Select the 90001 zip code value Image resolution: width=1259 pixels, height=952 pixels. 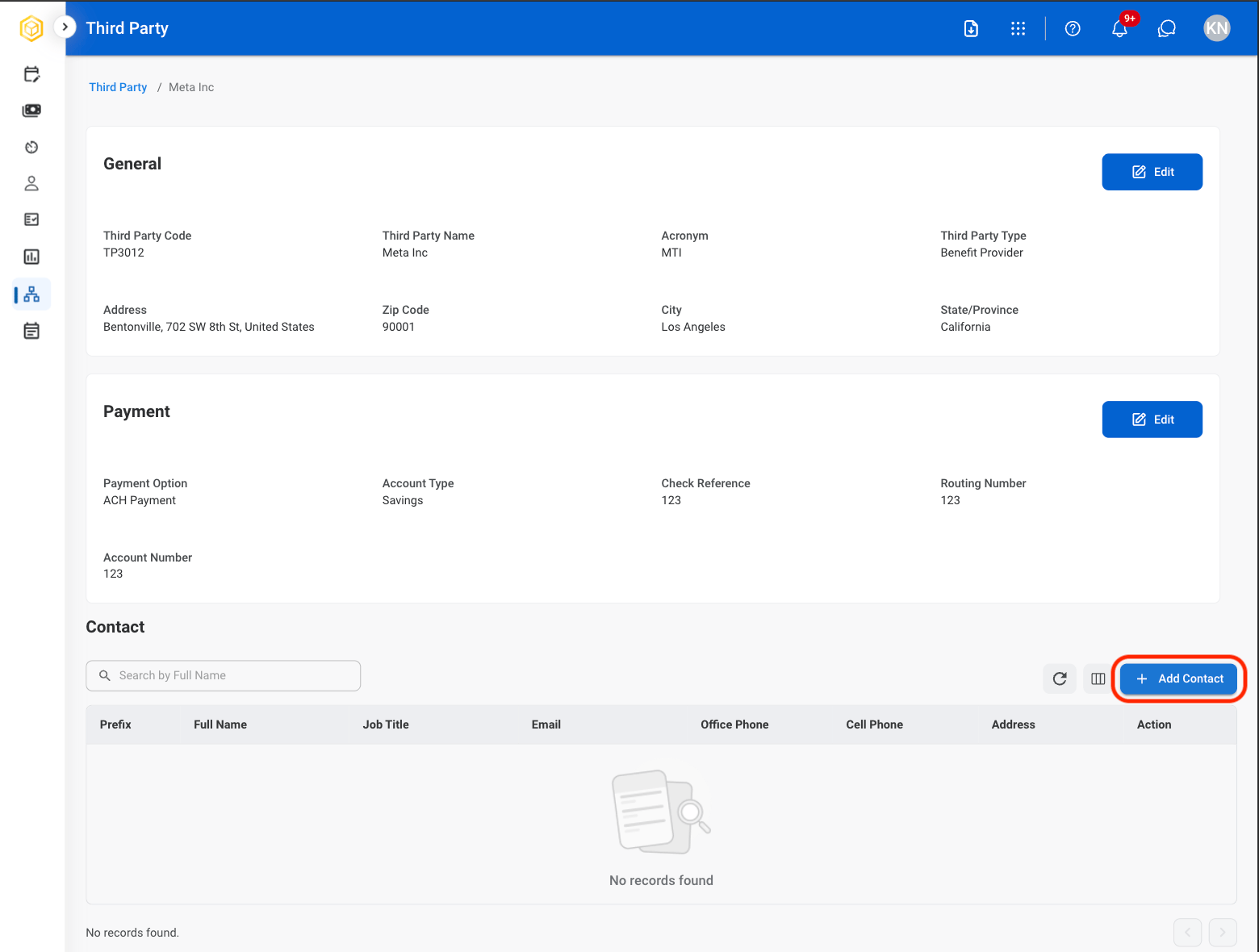pos(399,327)
